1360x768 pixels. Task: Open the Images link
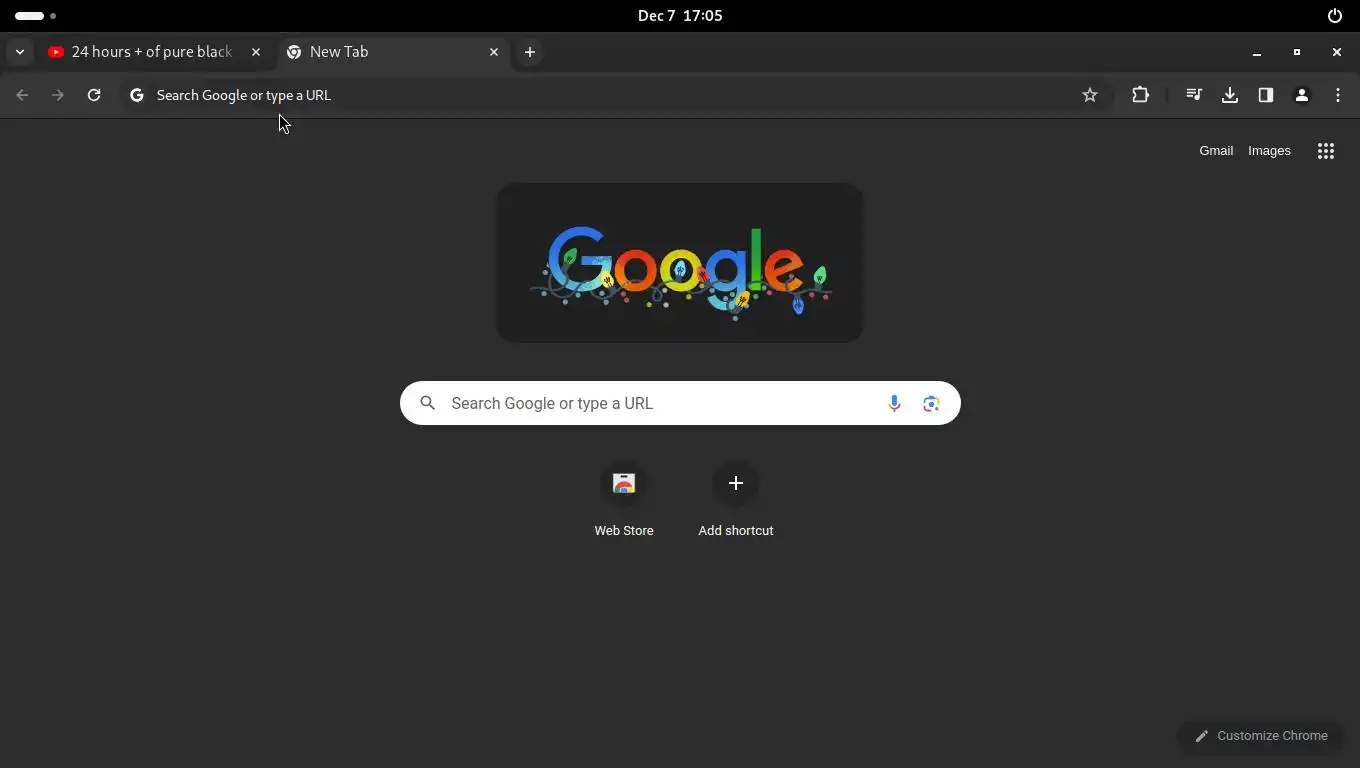tap(1269, 151)
